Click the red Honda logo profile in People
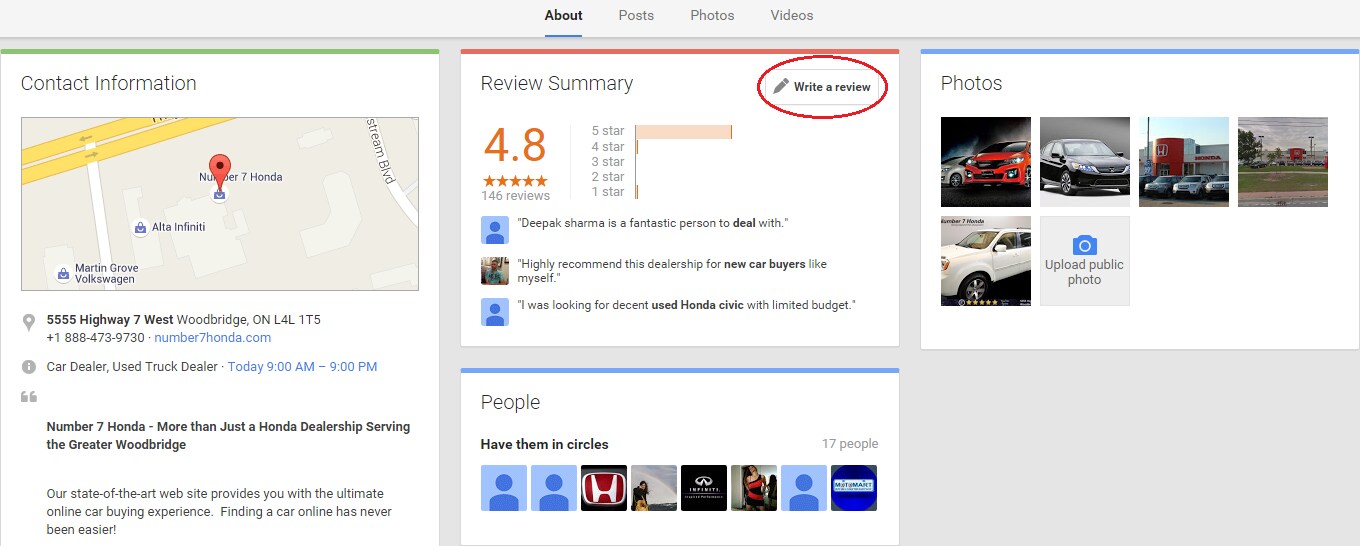This screenshot has height=546, width=1360. 604,488
